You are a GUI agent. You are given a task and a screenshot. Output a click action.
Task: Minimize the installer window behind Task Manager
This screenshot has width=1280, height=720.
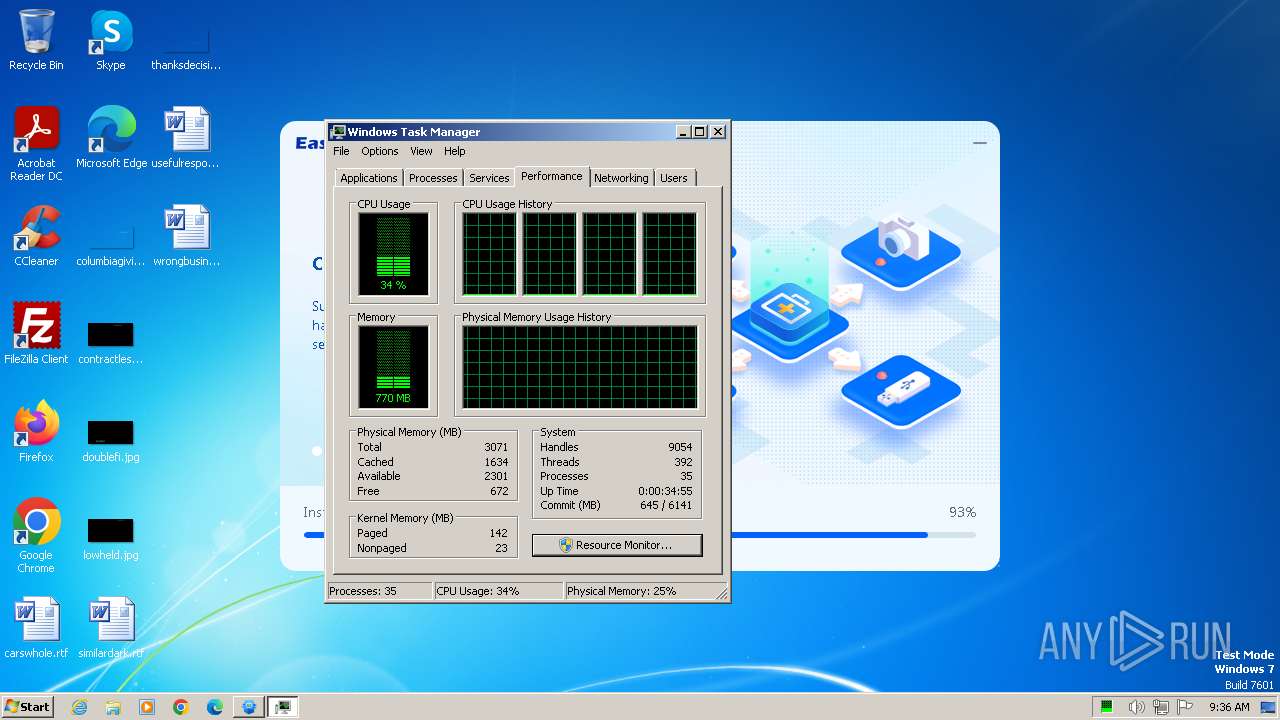click(x=980, y=143)
